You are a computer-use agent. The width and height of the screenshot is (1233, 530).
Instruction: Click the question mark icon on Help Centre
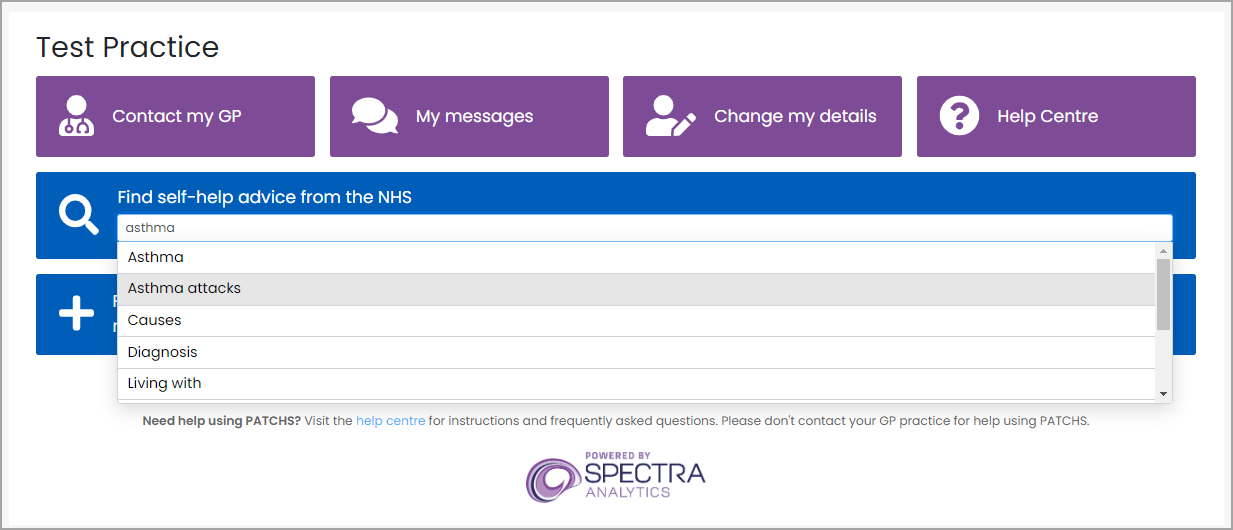(x=959, y=116)
